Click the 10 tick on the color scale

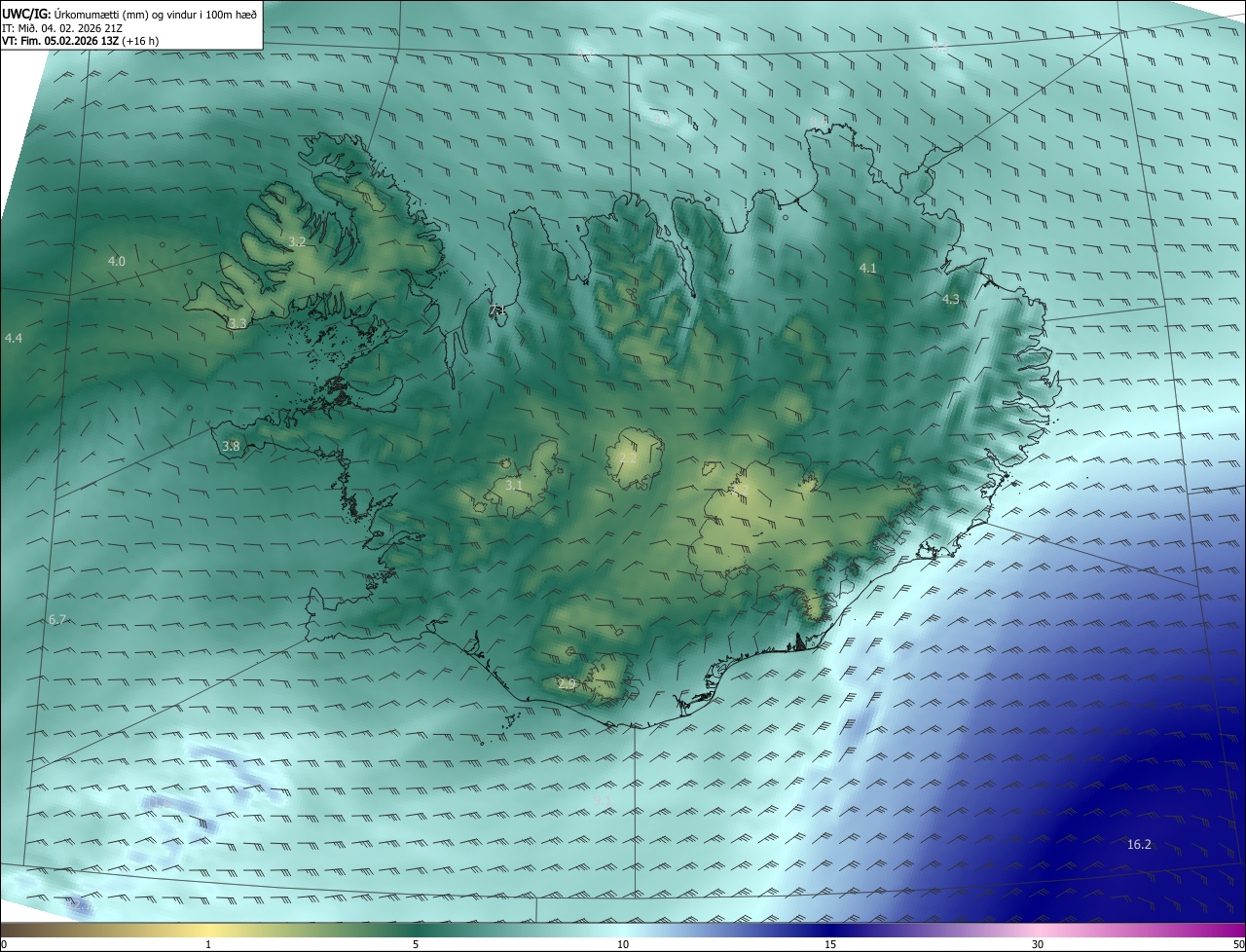(623, 944)
